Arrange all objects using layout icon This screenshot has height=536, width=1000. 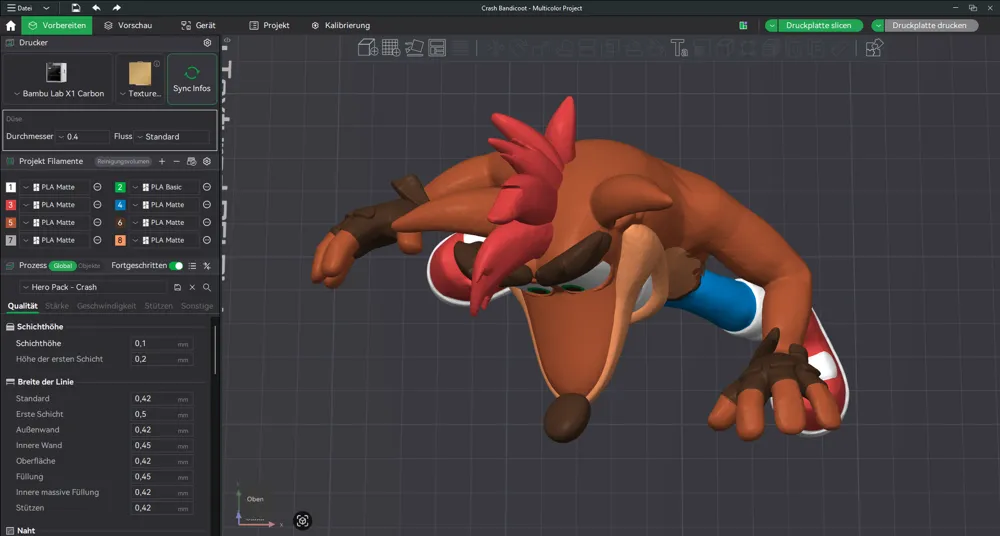(437, 48)
